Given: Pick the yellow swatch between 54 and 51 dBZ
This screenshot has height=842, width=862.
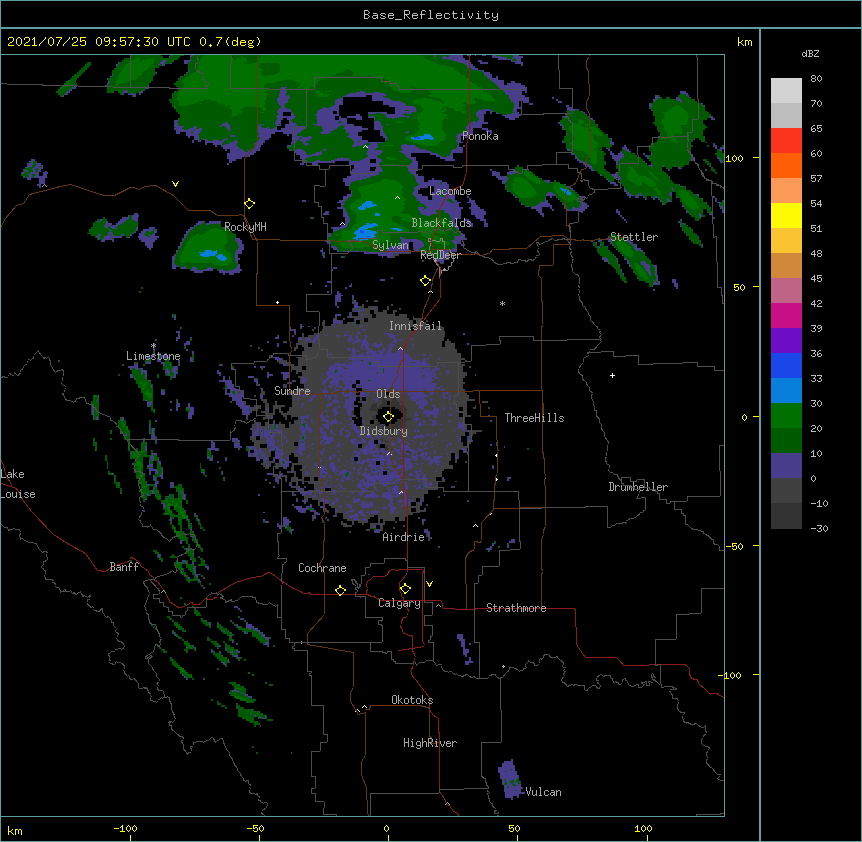Looking at the screenshot, I should (x=786, y=215).
